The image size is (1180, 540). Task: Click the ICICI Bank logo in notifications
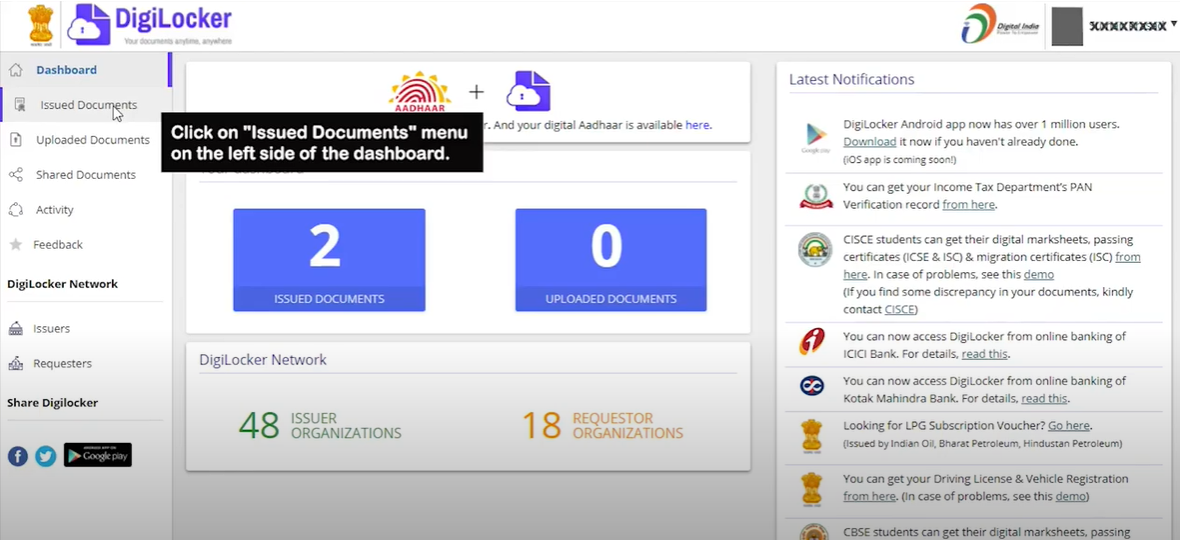(x=813, y=341)
